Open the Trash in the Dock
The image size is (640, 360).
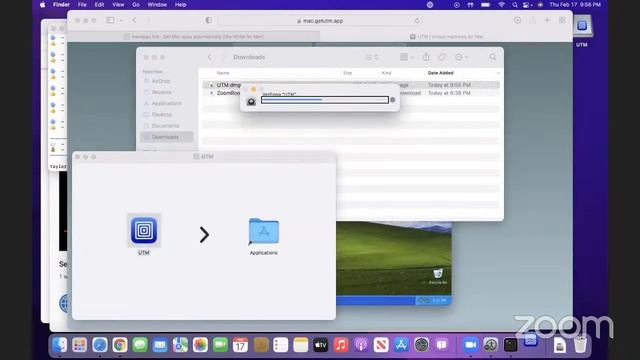[580, 345]
